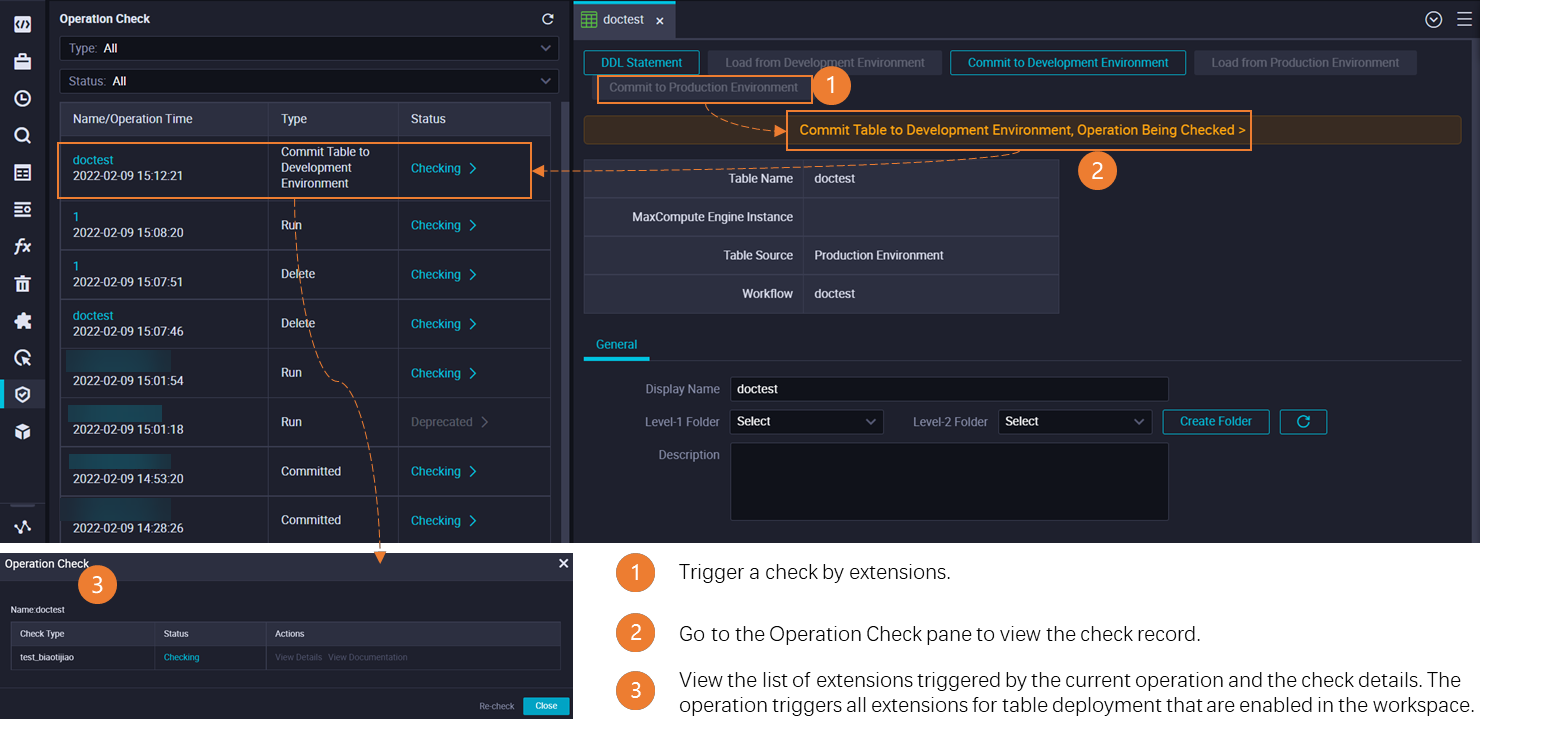Expand Checking status for 14:28:26 Committed row
Screen dimensions: 1546x730
coord(444,521)
